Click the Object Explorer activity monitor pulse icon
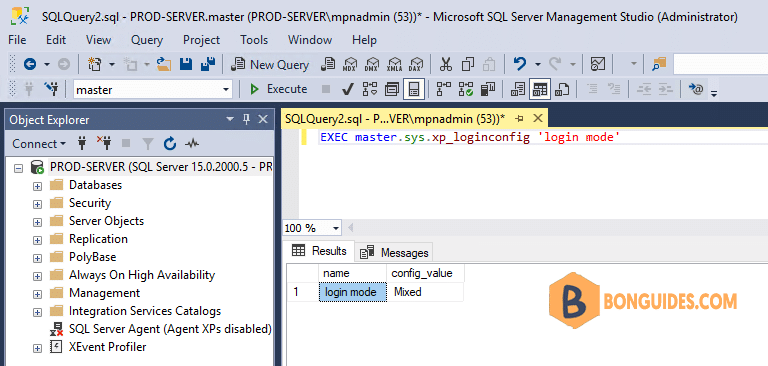 tap(192, 144)
